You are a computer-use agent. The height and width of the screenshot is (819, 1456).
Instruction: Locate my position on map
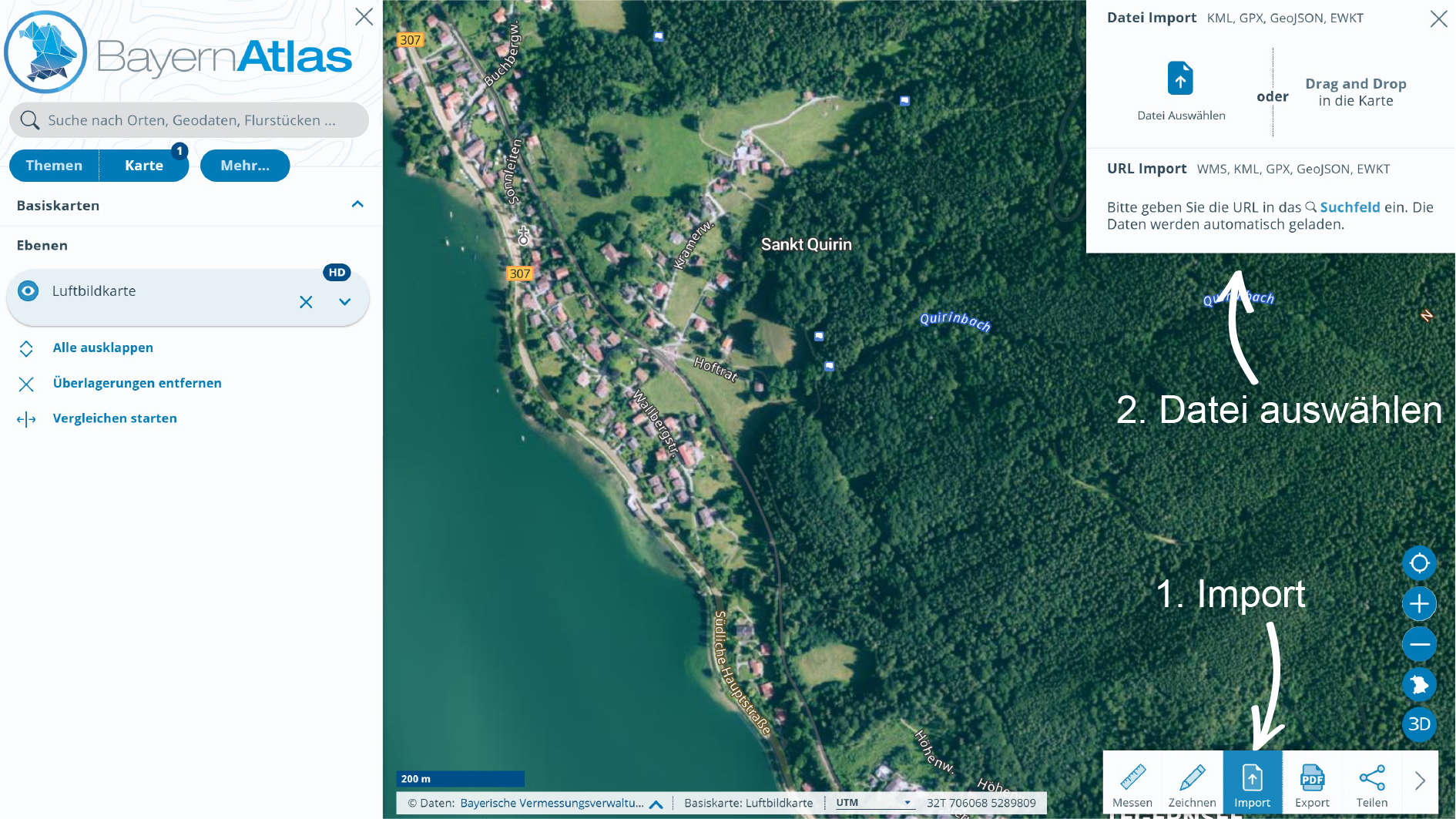[1419, 564]
